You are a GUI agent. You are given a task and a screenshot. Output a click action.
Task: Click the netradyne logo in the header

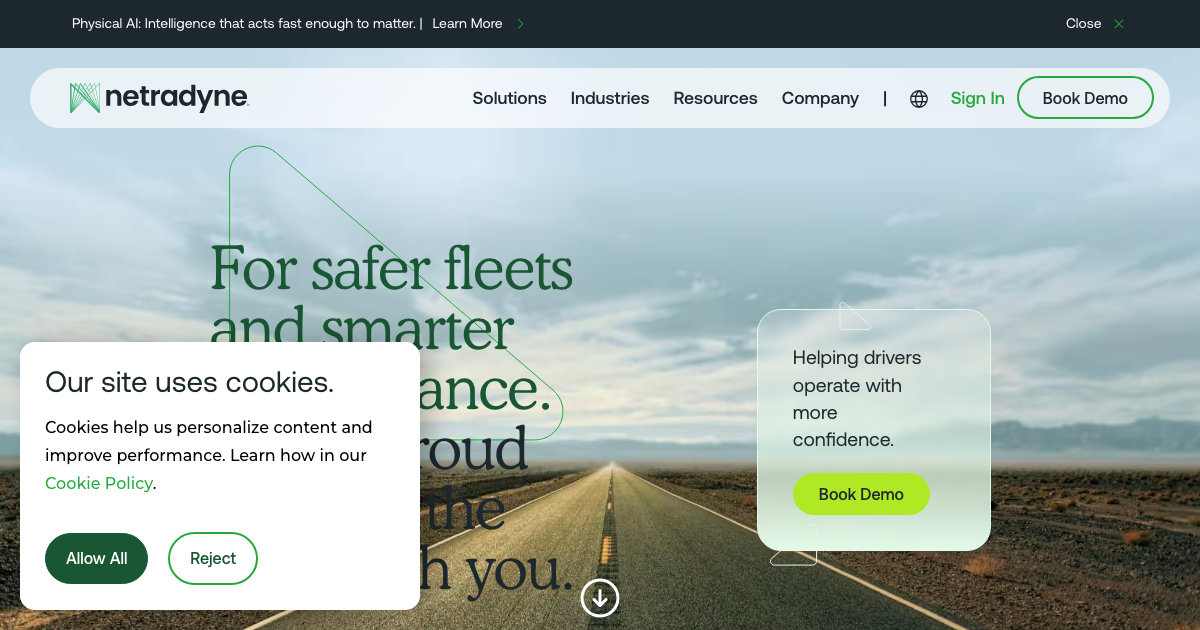coord(159,98)
